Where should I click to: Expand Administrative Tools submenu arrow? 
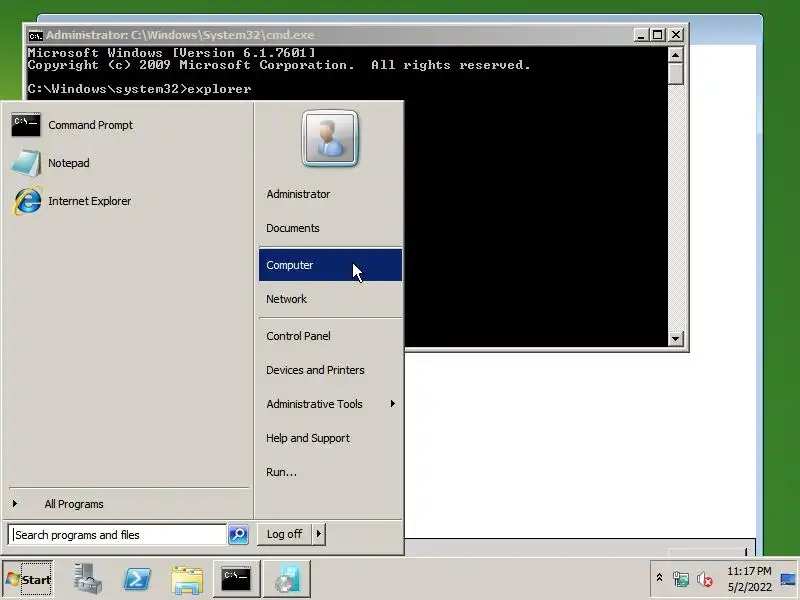[x=392, y=404]
